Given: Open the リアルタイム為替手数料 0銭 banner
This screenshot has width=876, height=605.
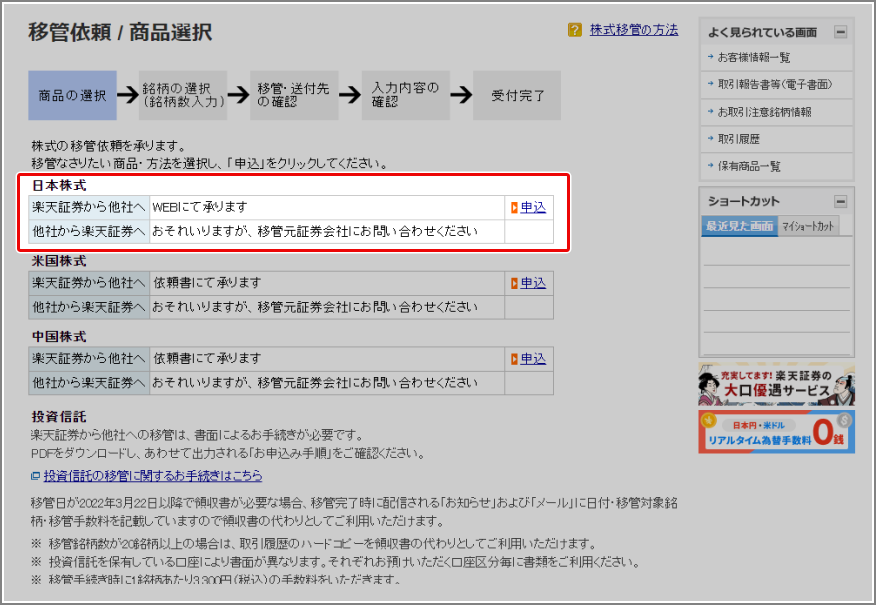Looking at the screenshot, I should 777,432.
